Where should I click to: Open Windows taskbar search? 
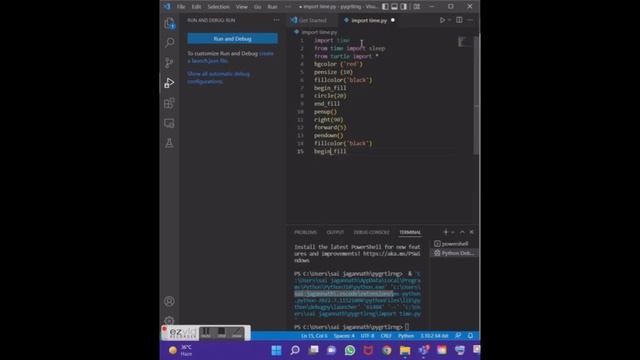[295, 350]
